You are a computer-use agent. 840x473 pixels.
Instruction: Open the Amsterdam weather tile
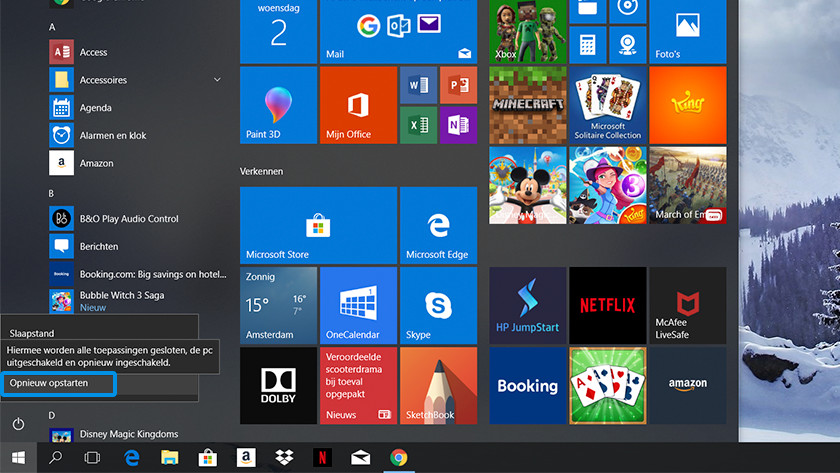tap(279, 305)
